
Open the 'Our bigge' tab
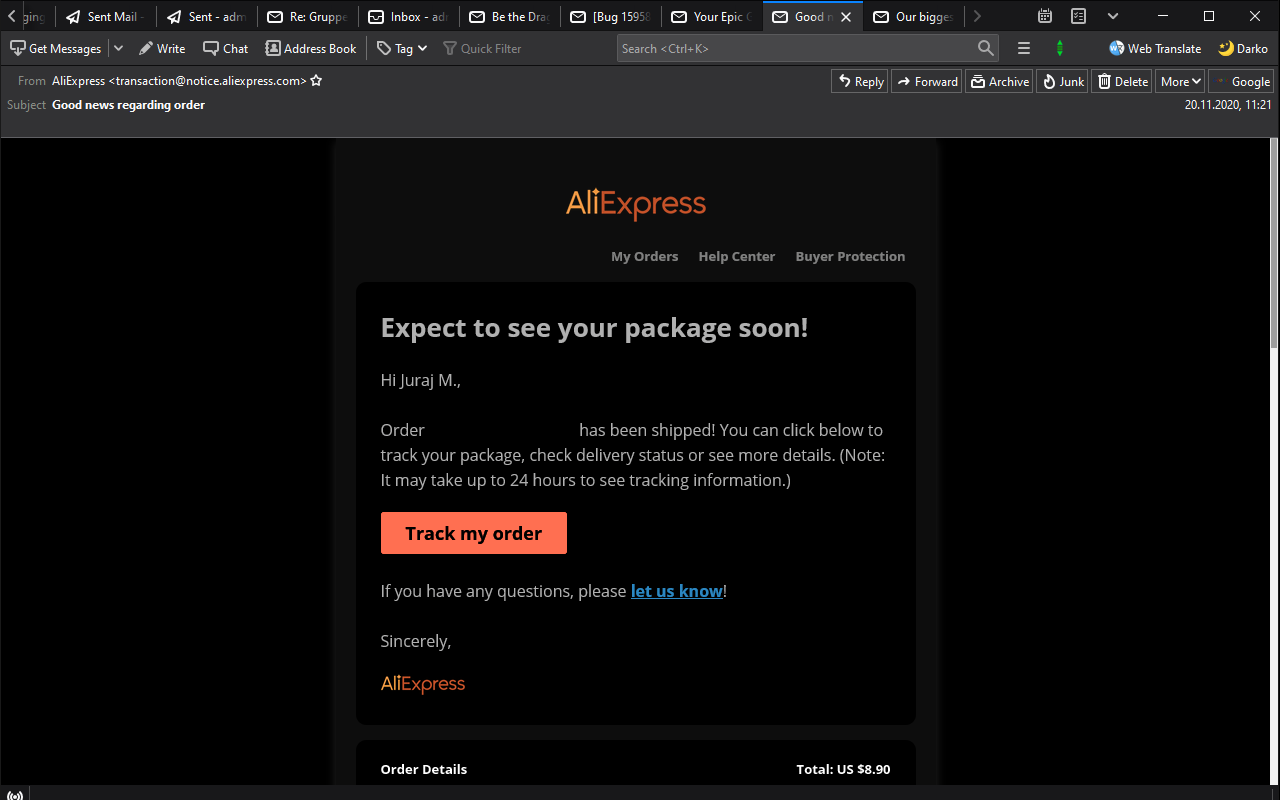click(x=914, y=17)
